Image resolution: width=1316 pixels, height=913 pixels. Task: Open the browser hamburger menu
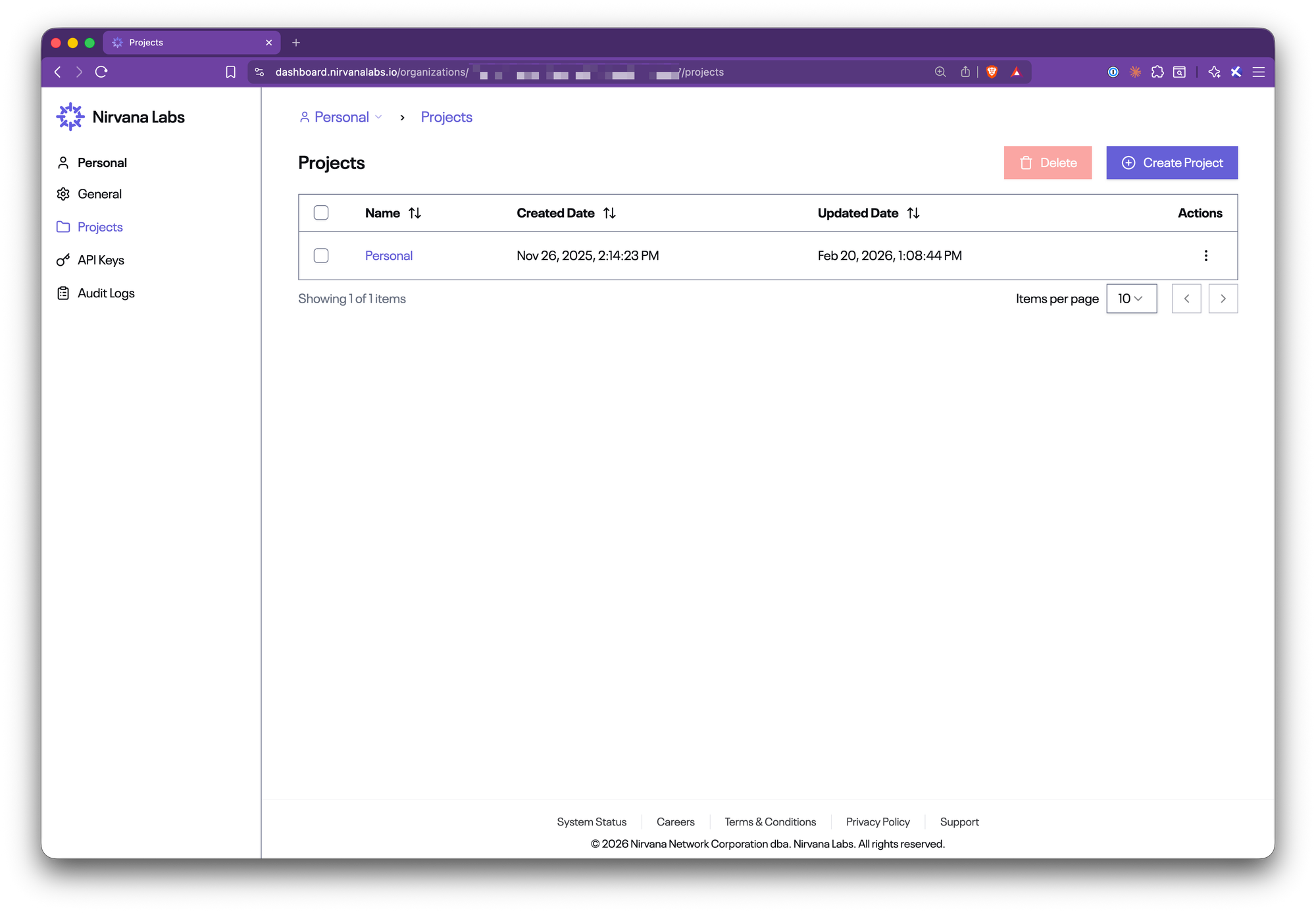1258,72
